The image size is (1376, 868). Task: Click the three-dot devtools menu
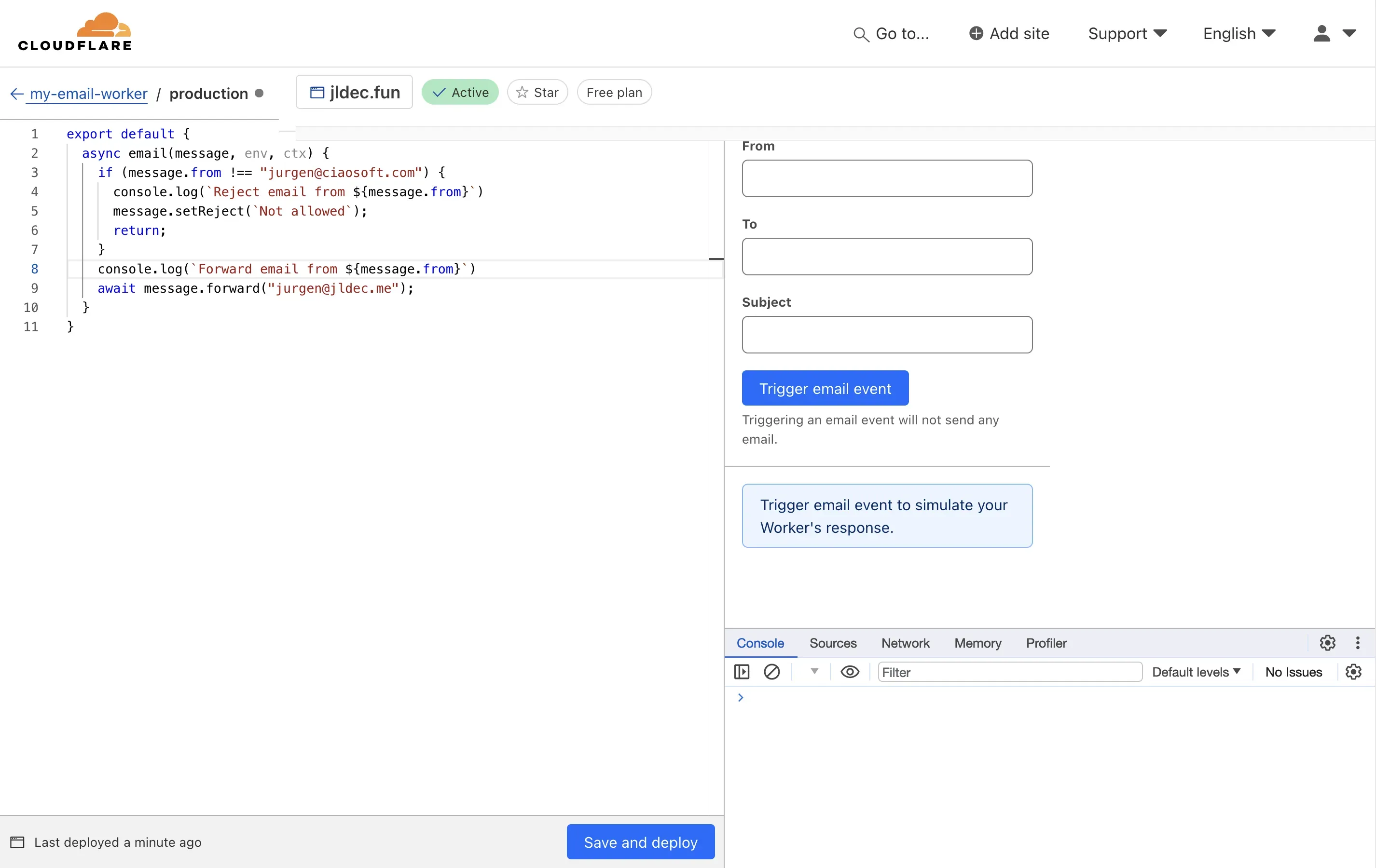pos(1358,642)
